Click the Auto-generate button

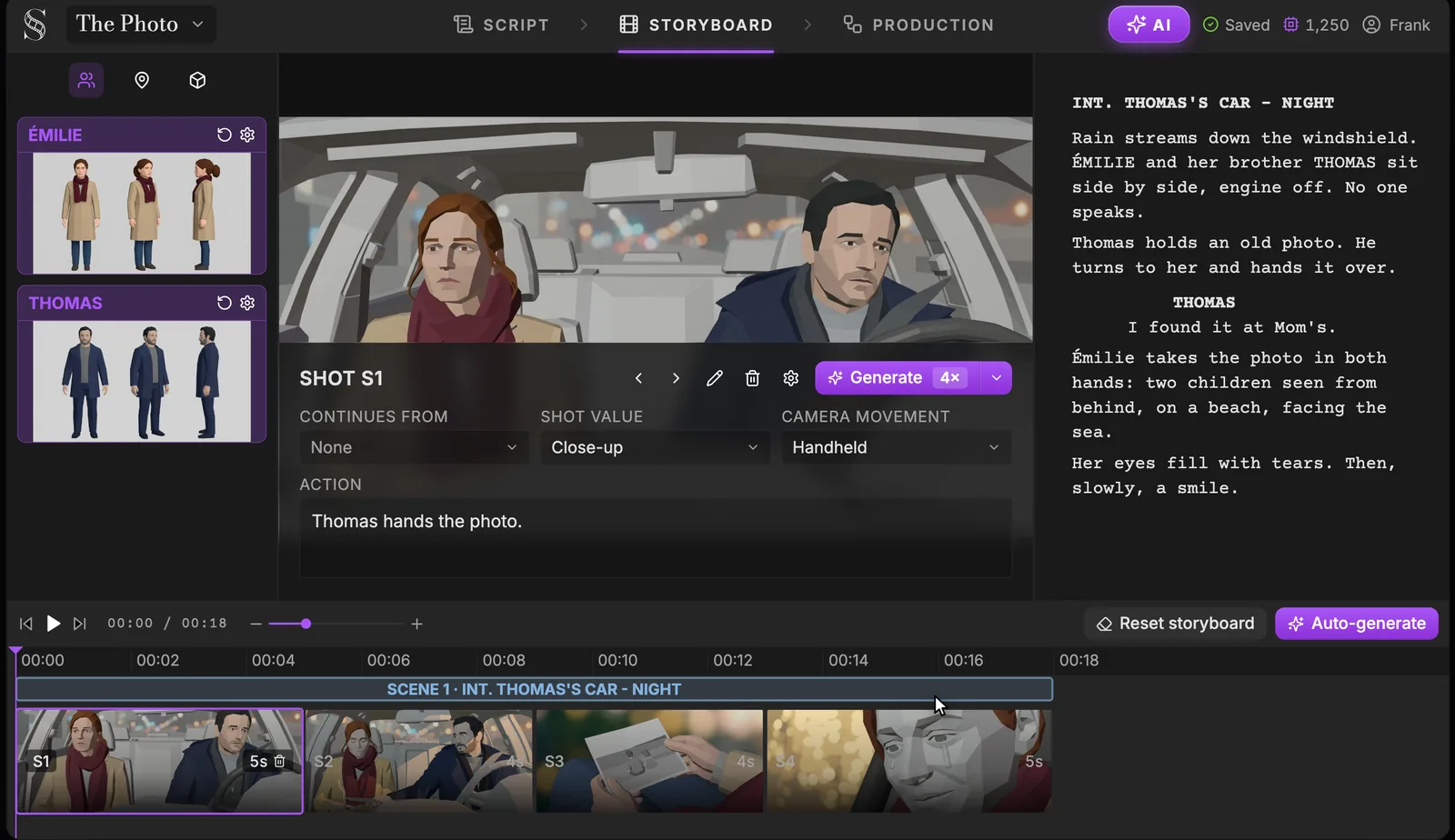pyautogui.click(x=1357, y=624)
